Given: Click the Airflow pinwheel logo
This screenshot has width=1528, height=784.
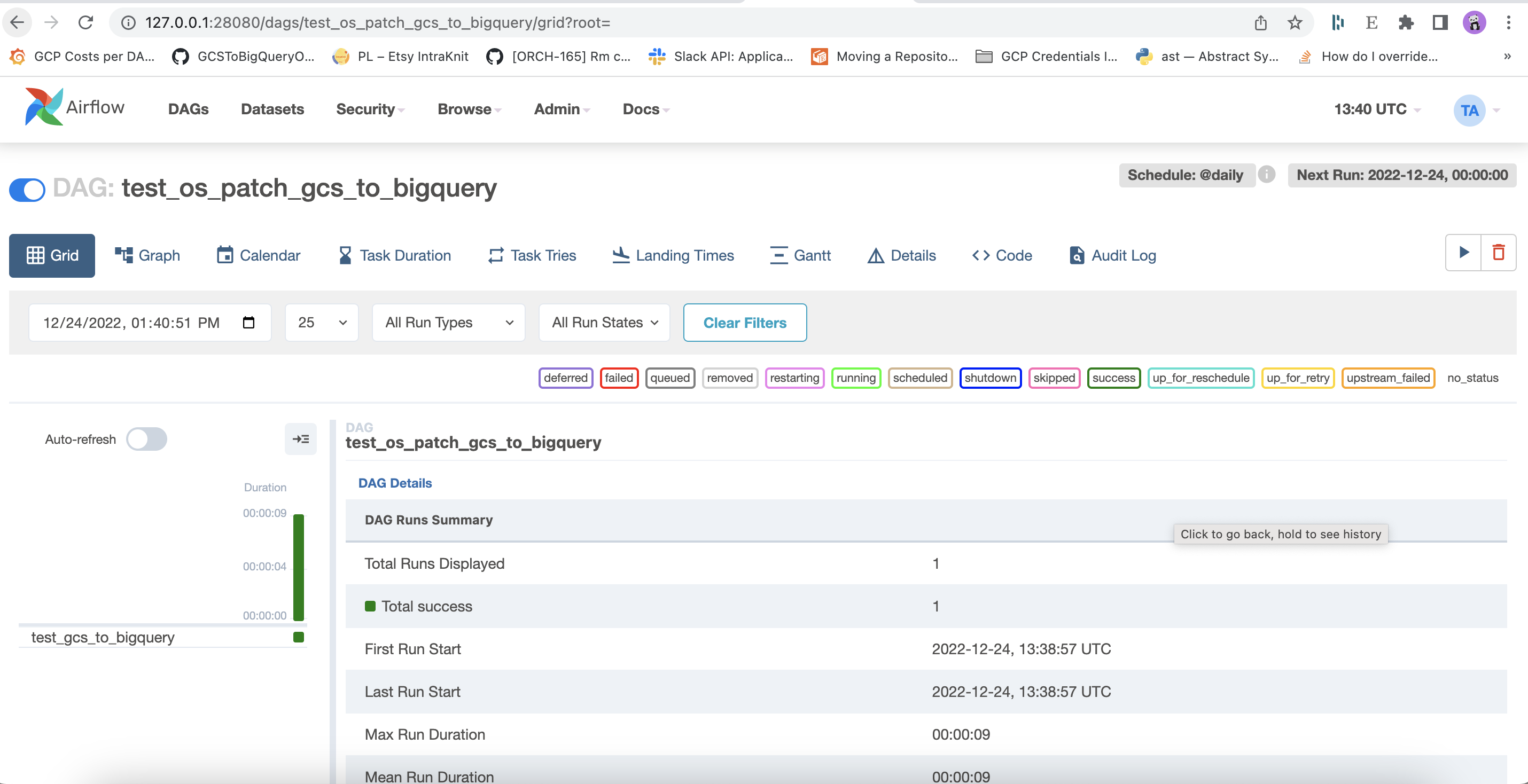Looking at the screenshot, I should [x=43, y=107].
